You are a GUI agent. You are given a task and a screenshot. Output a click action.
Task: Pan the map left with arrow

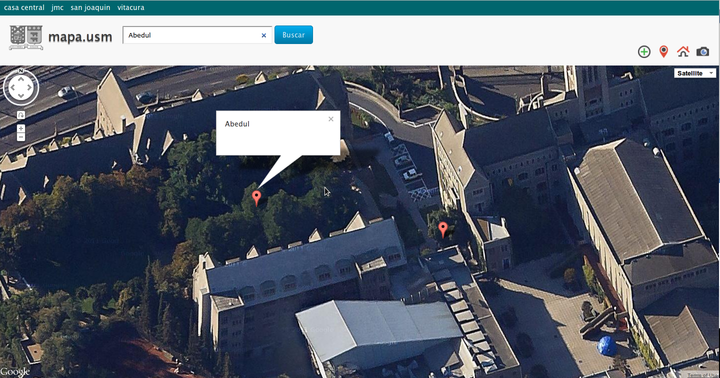(x=12, y=87)
